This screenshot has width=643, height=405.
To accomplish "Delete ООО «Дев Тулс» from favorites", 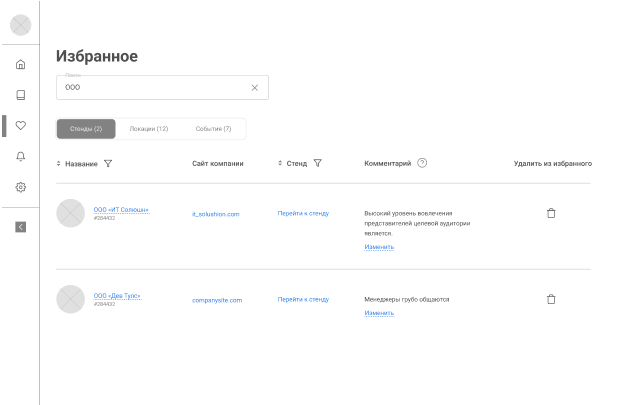I will 551,299.
